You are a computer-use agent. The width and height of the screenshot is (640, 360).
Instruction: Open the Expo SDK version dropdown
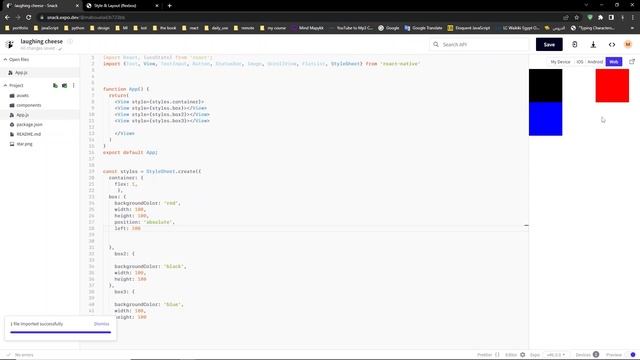coord(556,355)
